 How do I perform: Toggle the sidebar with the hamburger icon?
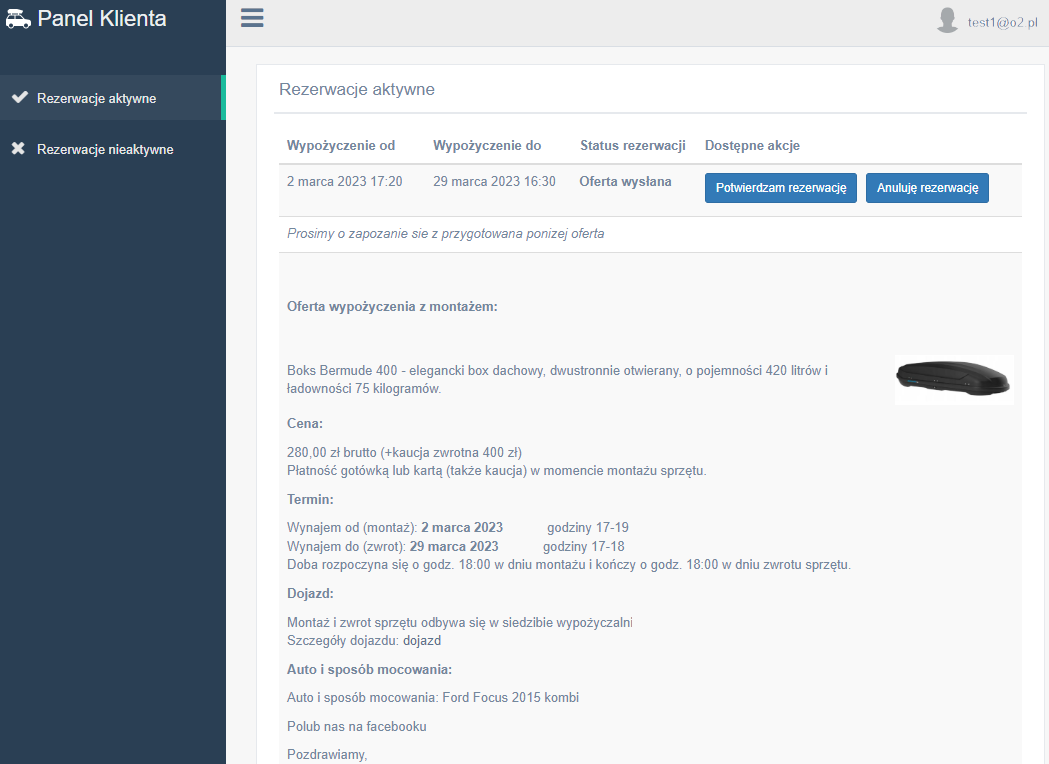(252, 18)
